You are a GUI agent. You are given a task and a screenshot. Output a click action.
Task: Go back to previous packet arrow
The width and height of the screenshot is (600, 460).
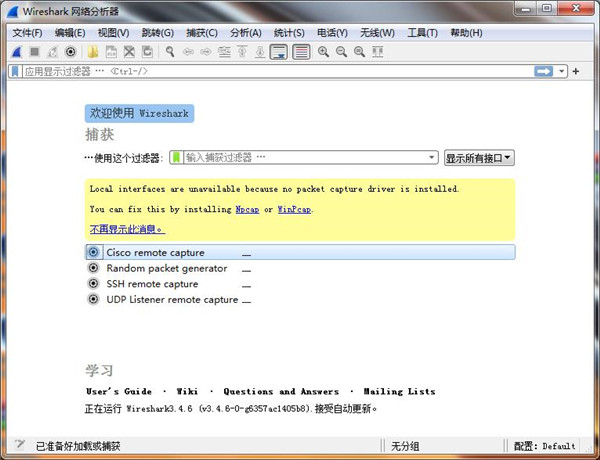pos(188,52)
